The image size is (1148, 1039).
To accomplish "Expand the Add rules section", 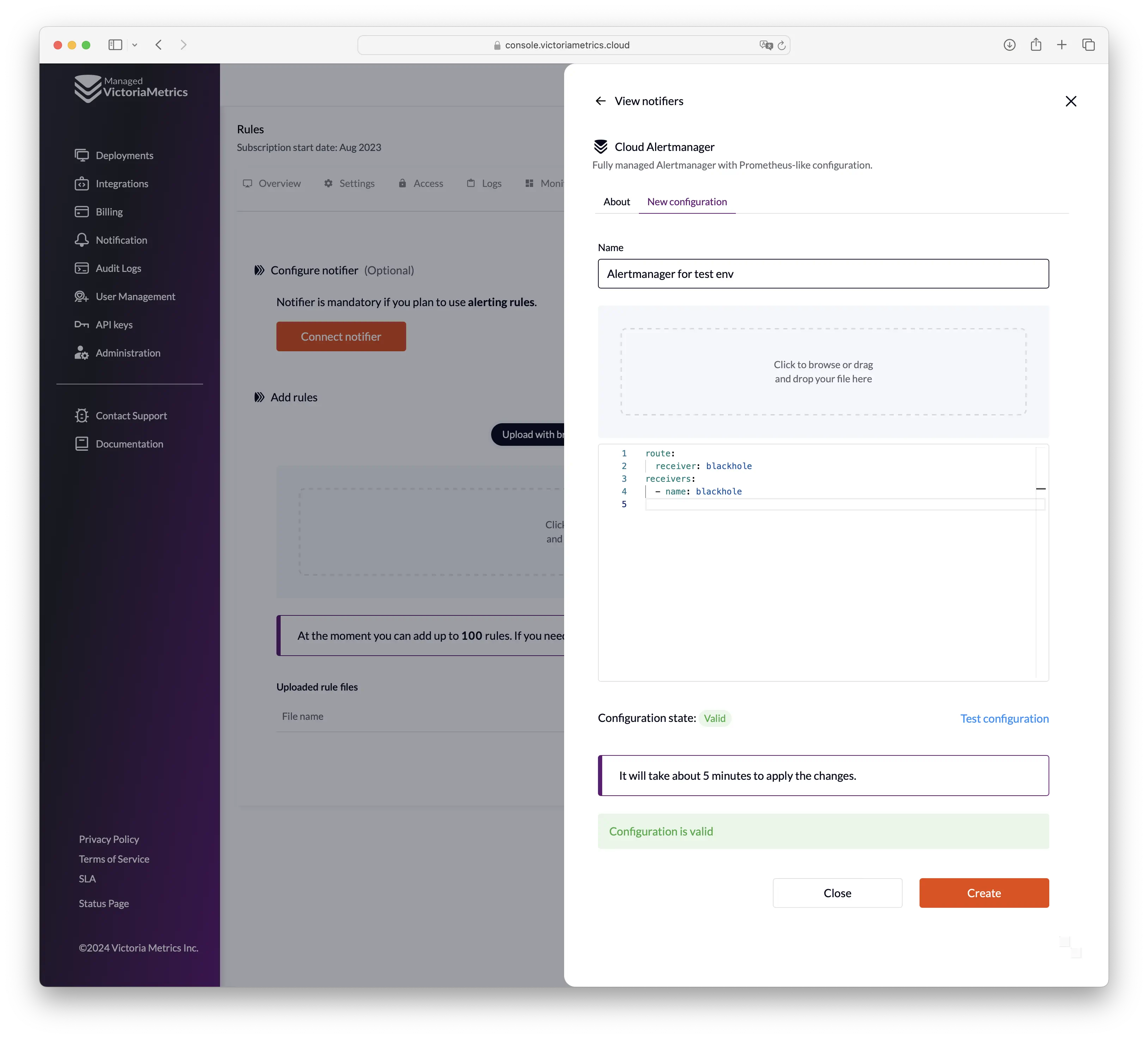I will (x=258, y=397).
